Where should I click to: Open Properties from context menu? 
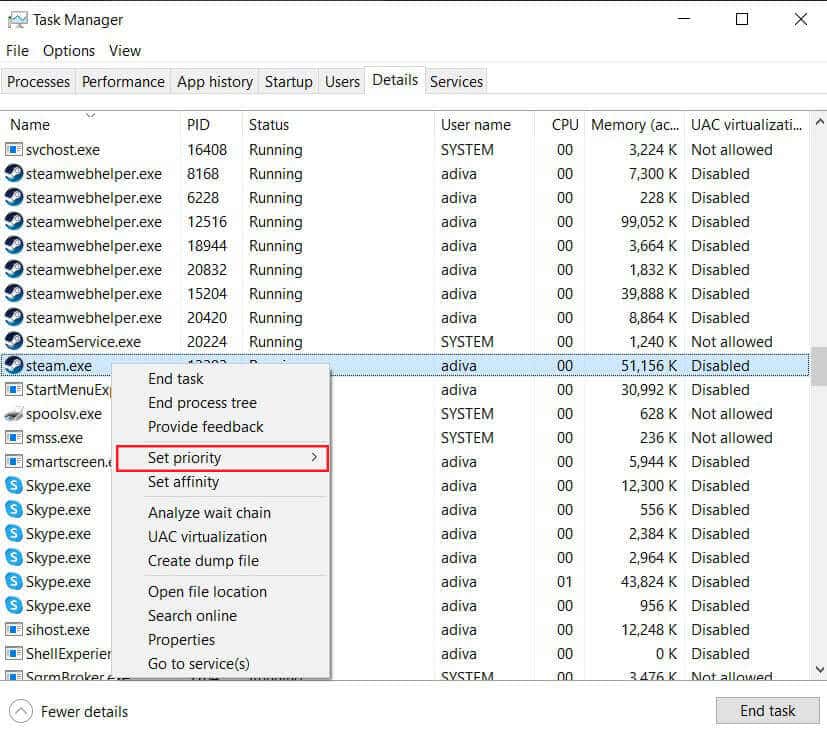coord(181,640)
